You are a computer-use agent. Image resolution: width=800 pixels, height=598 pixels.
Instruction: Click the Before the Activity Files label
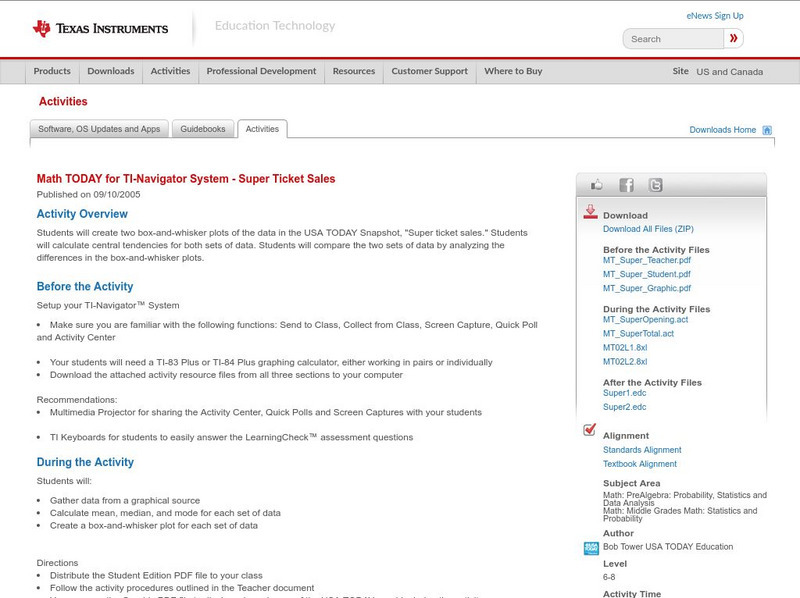[656, 250]
